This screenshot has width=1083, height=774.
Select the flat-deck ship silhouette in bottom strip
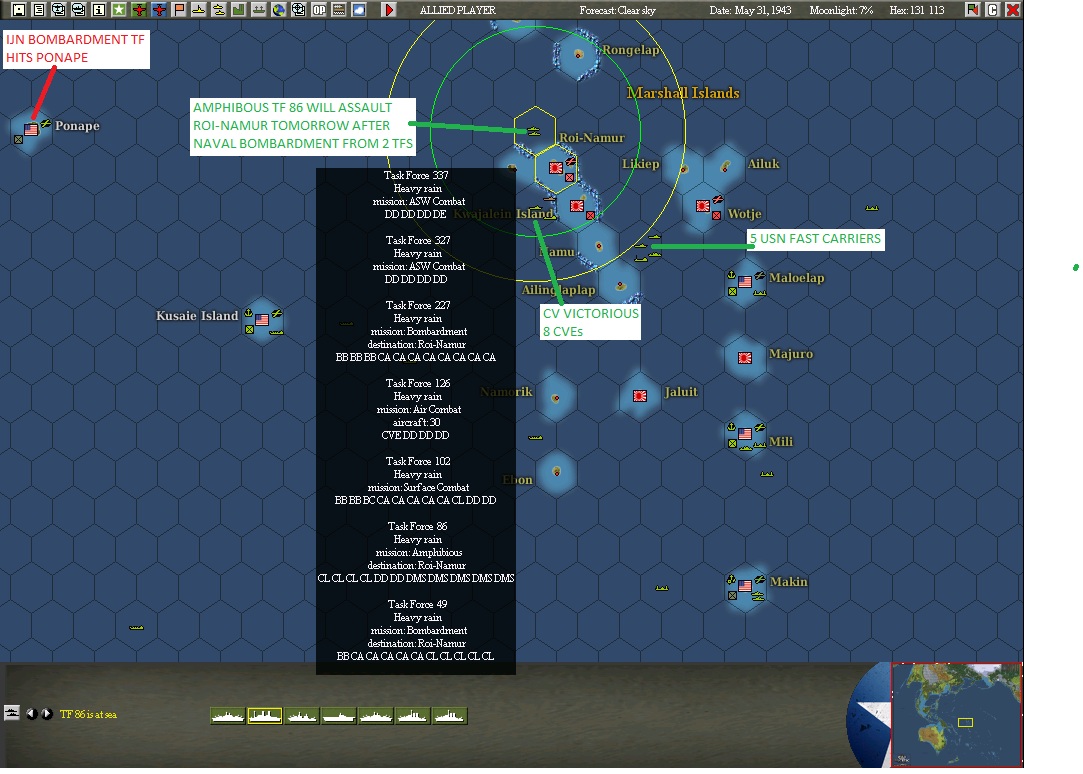click(x=338, y=716)
